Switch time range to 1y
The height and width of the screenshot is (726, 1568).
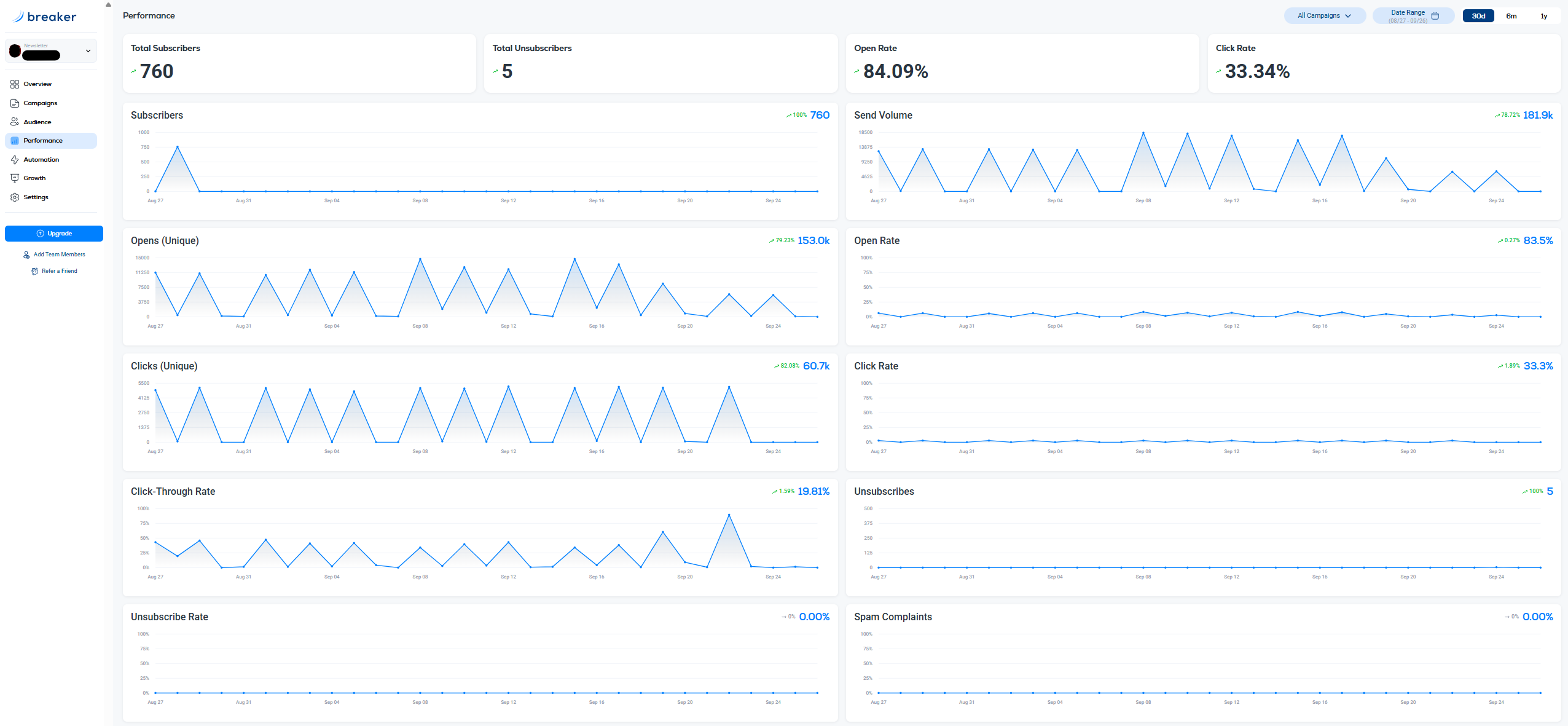click(1543, 16)
